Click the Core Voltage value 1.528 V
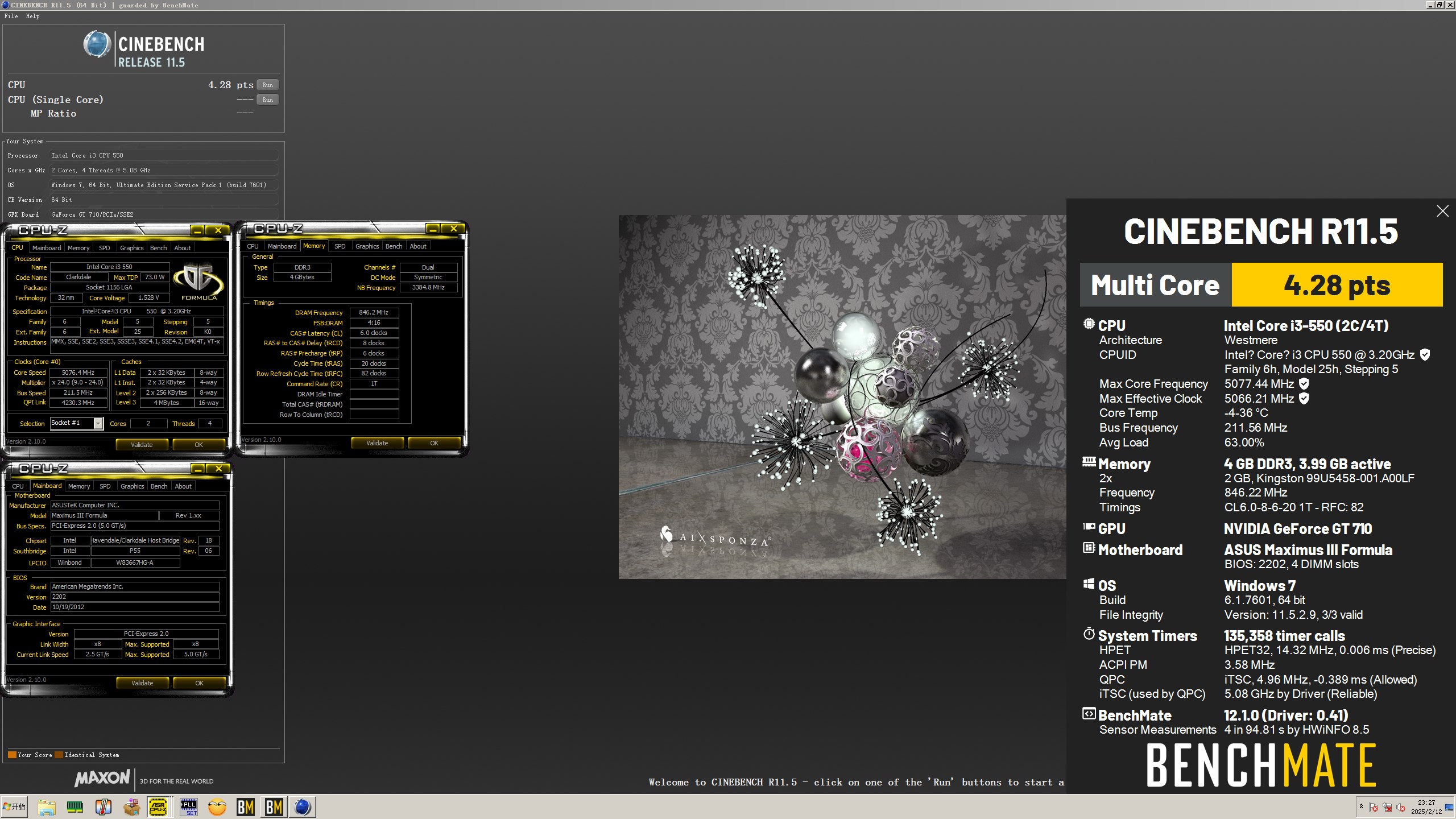 148,297
